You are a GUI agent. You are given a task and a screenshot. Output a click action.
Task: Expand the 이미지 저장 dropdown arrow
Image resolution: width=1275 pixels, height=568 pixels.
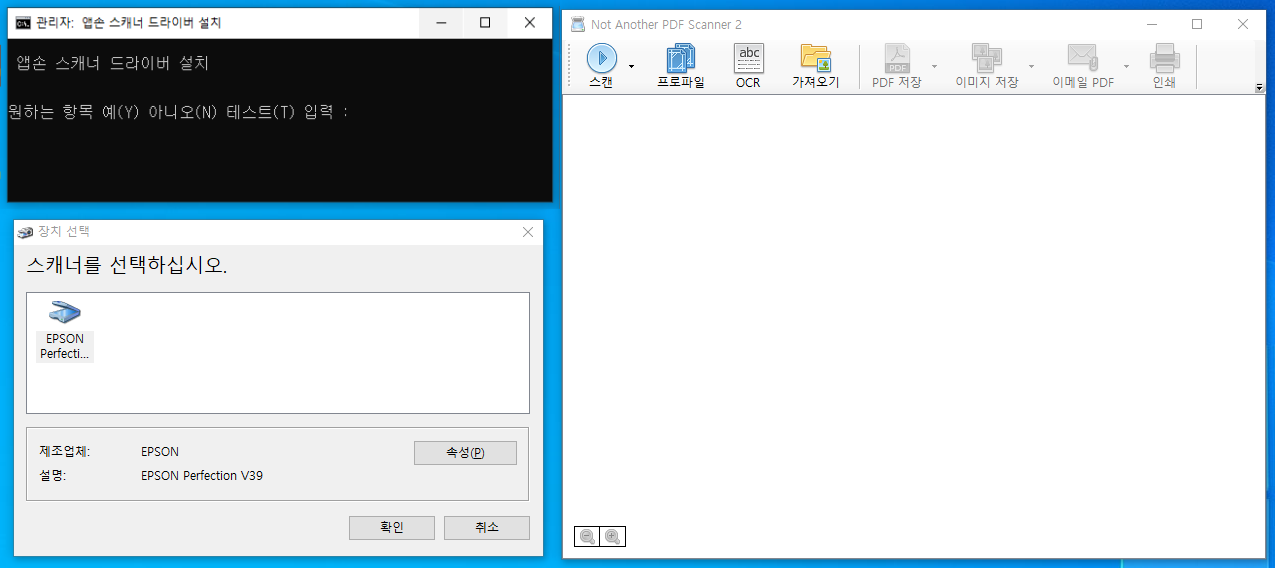(x=1031, y=66)
